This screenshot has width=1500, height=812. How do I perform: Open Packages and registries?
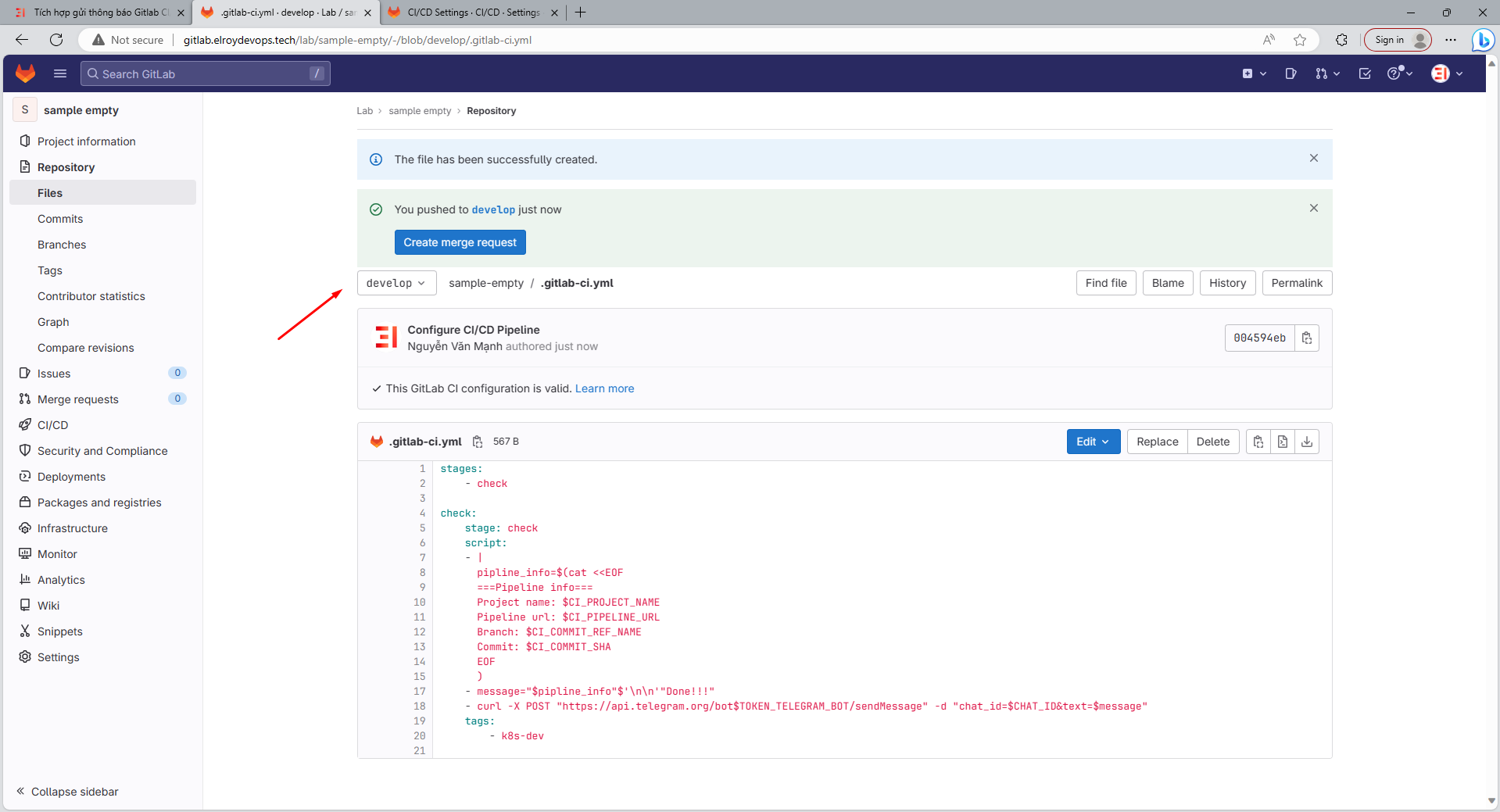click(102, 503)
